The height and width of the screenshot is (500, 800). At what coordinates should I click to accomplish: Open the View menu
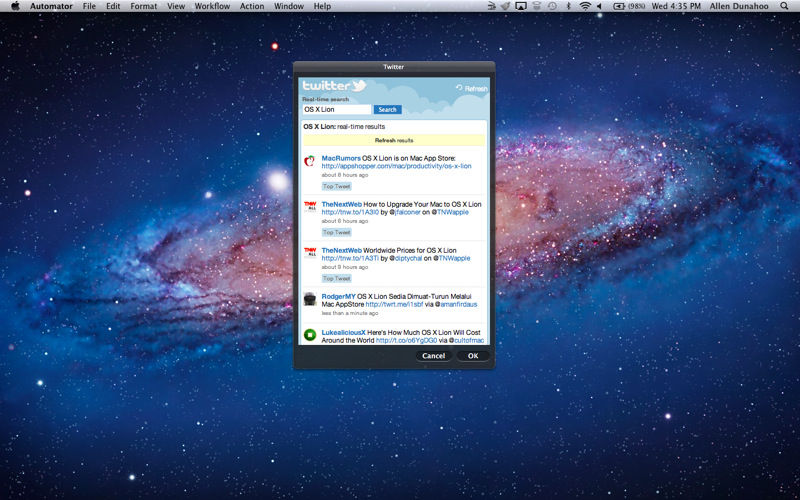[176, 6]
